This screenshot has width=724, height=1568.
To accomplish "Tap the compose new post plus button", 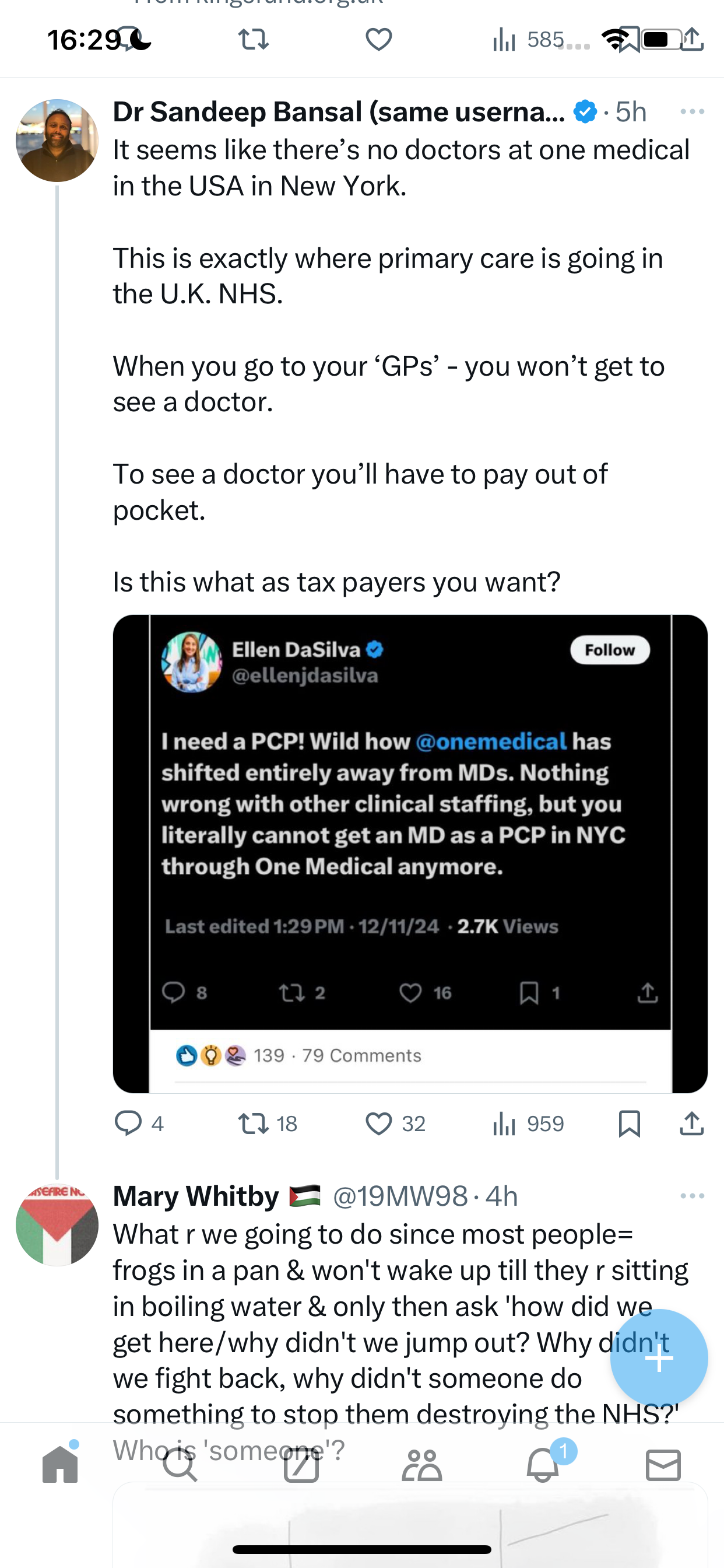I will 659,1357.
